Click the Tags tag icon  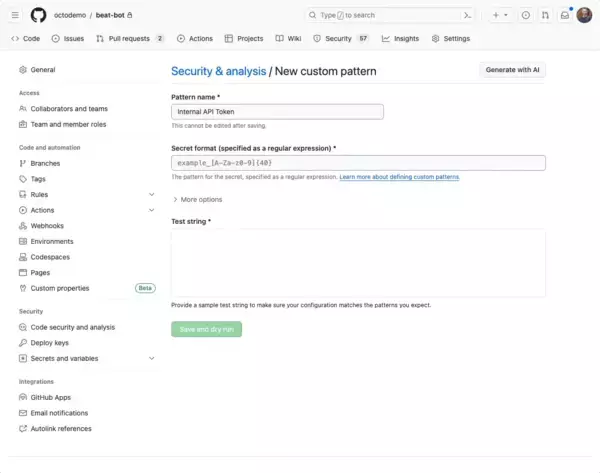(23, 179)
